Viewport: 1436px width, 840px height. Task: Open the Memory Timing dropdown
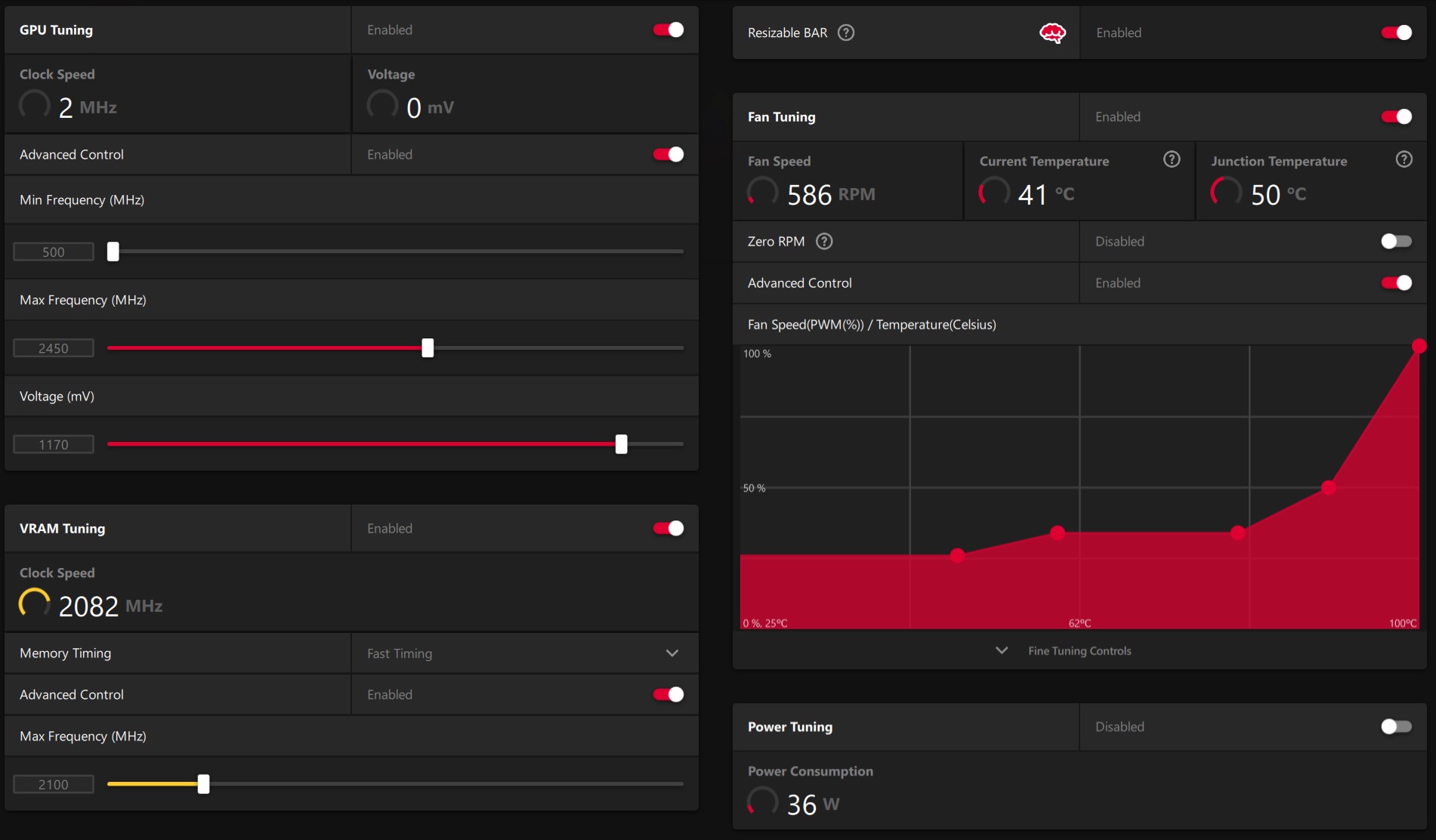coord(524,653)
